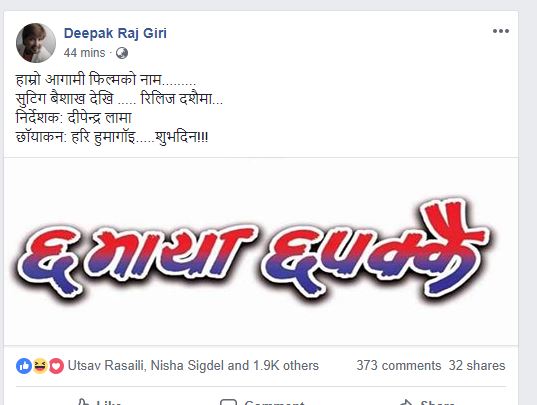
Task: Click the Comment button with speech bubble
Action: 262,402
